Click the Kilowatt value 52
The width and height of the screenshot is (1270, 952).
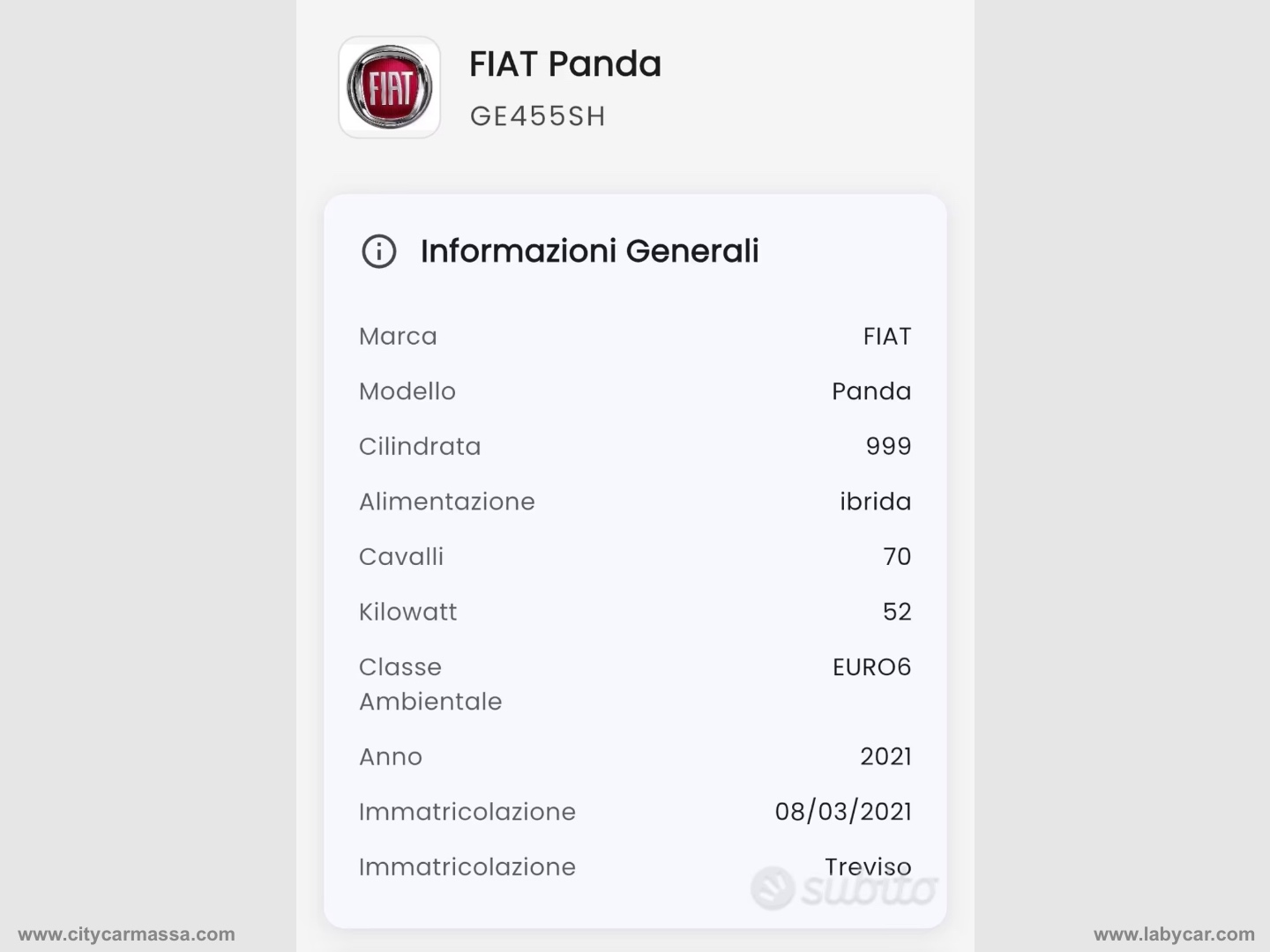[x=896, y=612]
